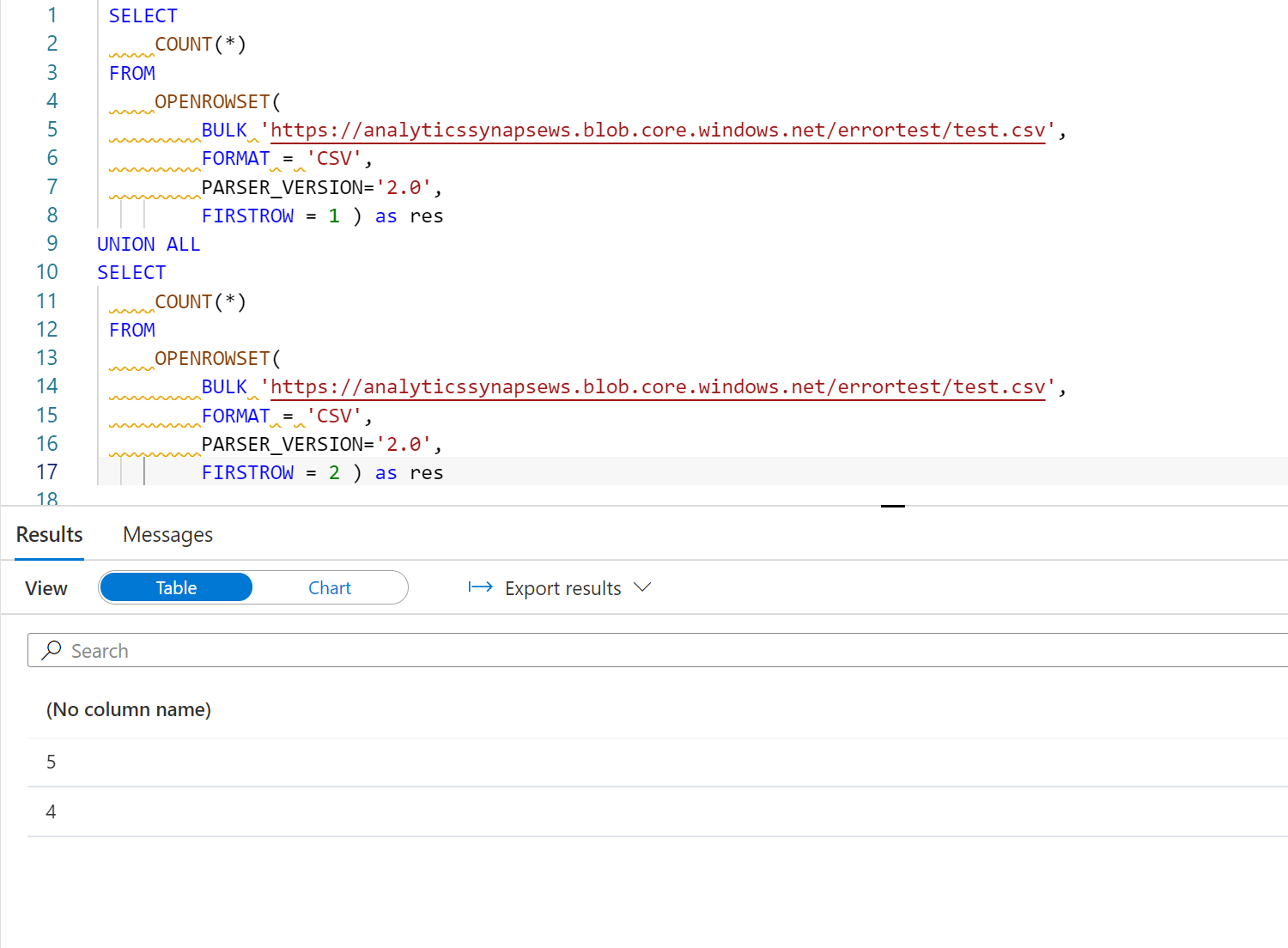Screen dimensions: 1288x948
Task: Click the '(No column name)' header
Action: 129,709
